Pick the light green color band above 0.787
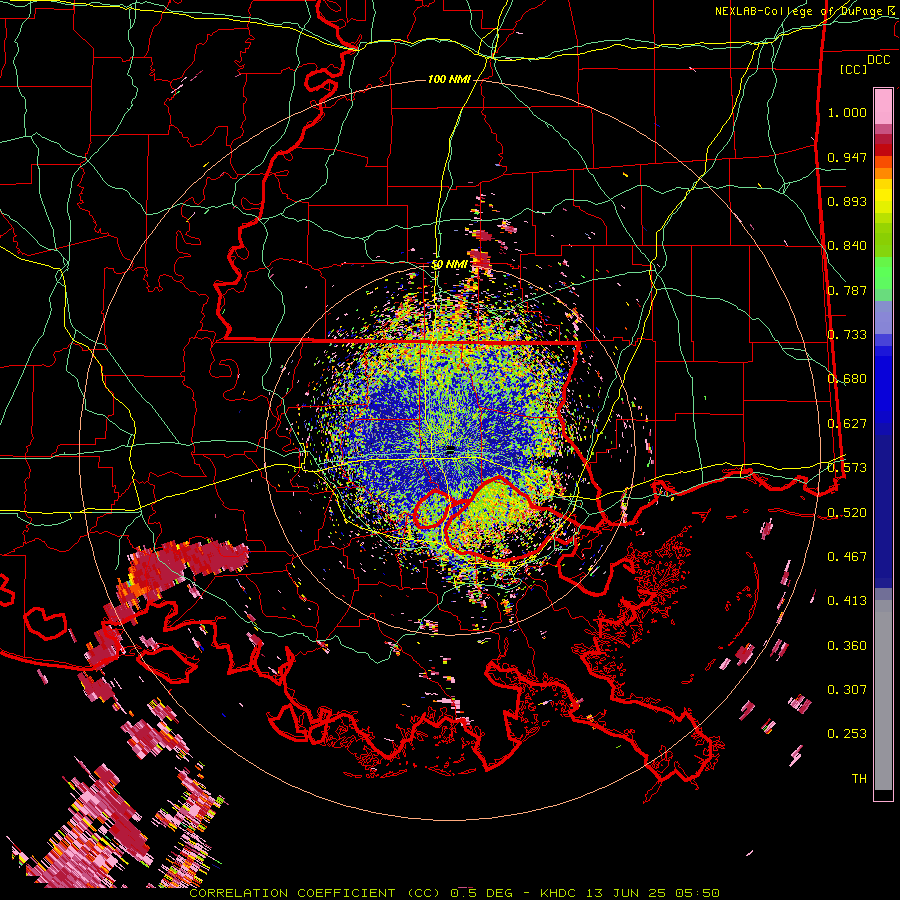Image resolution: width=900 pixels, height=900 pixels. [883, 273]
